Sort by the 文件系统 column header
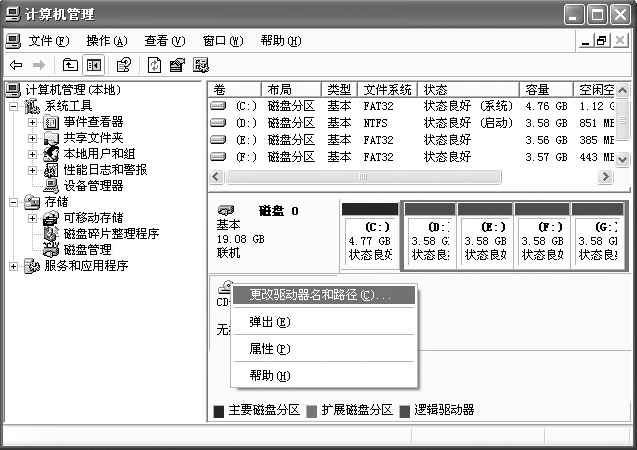 388,89
